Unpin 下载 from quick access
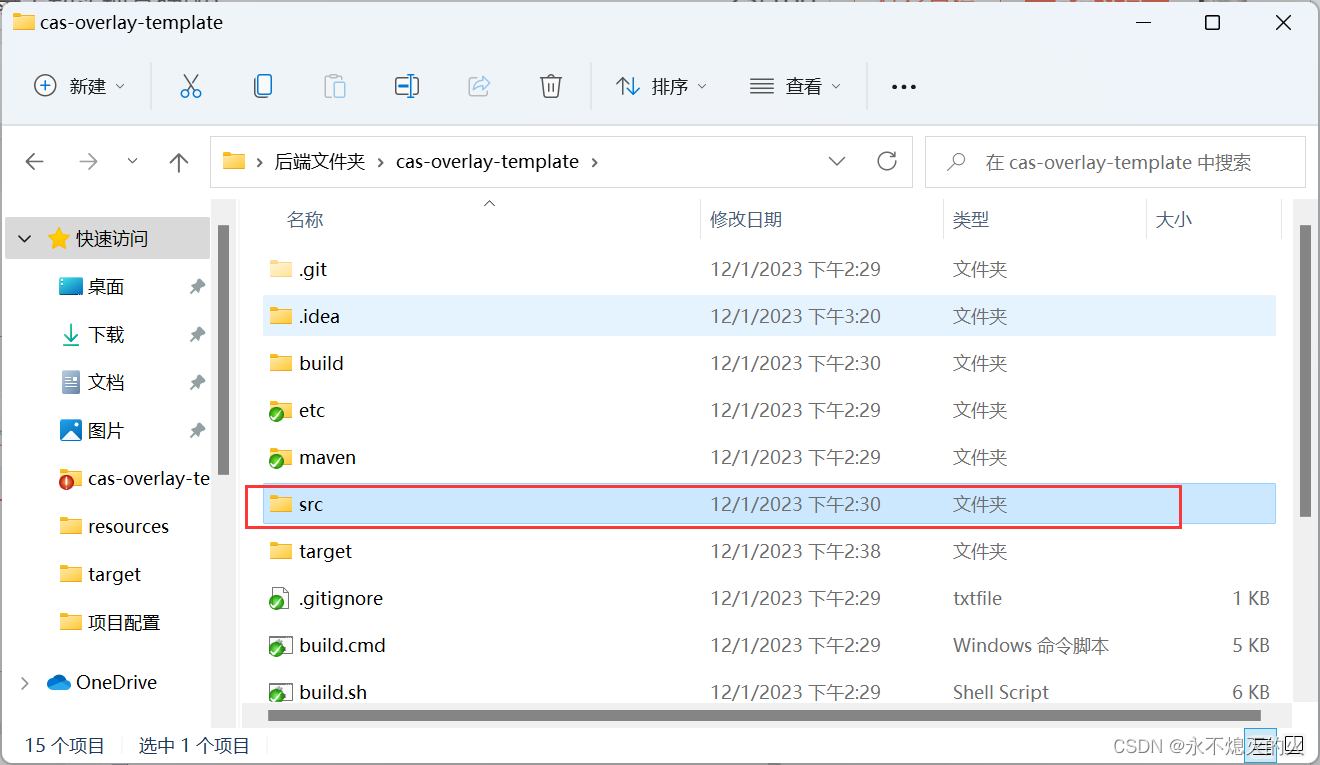 click(x=197, y=335)
